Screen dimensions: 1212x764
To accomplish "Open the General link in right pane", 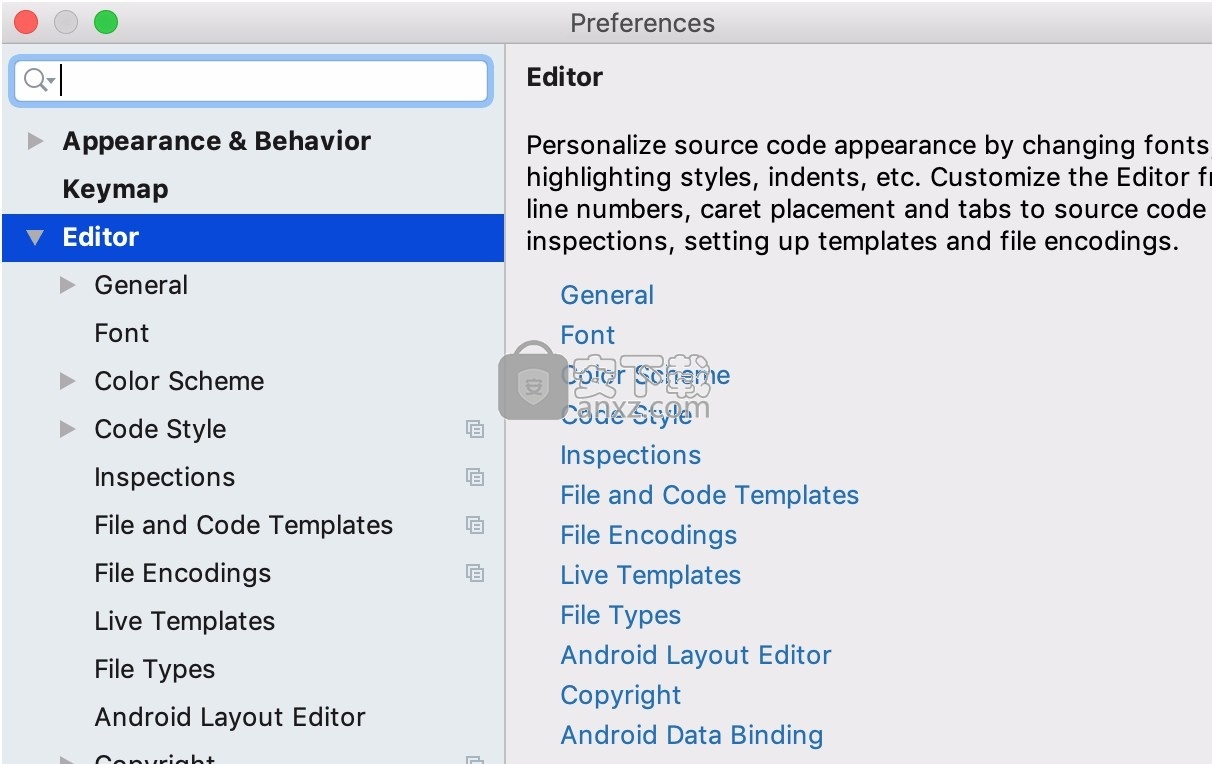I will pos(607,295).
